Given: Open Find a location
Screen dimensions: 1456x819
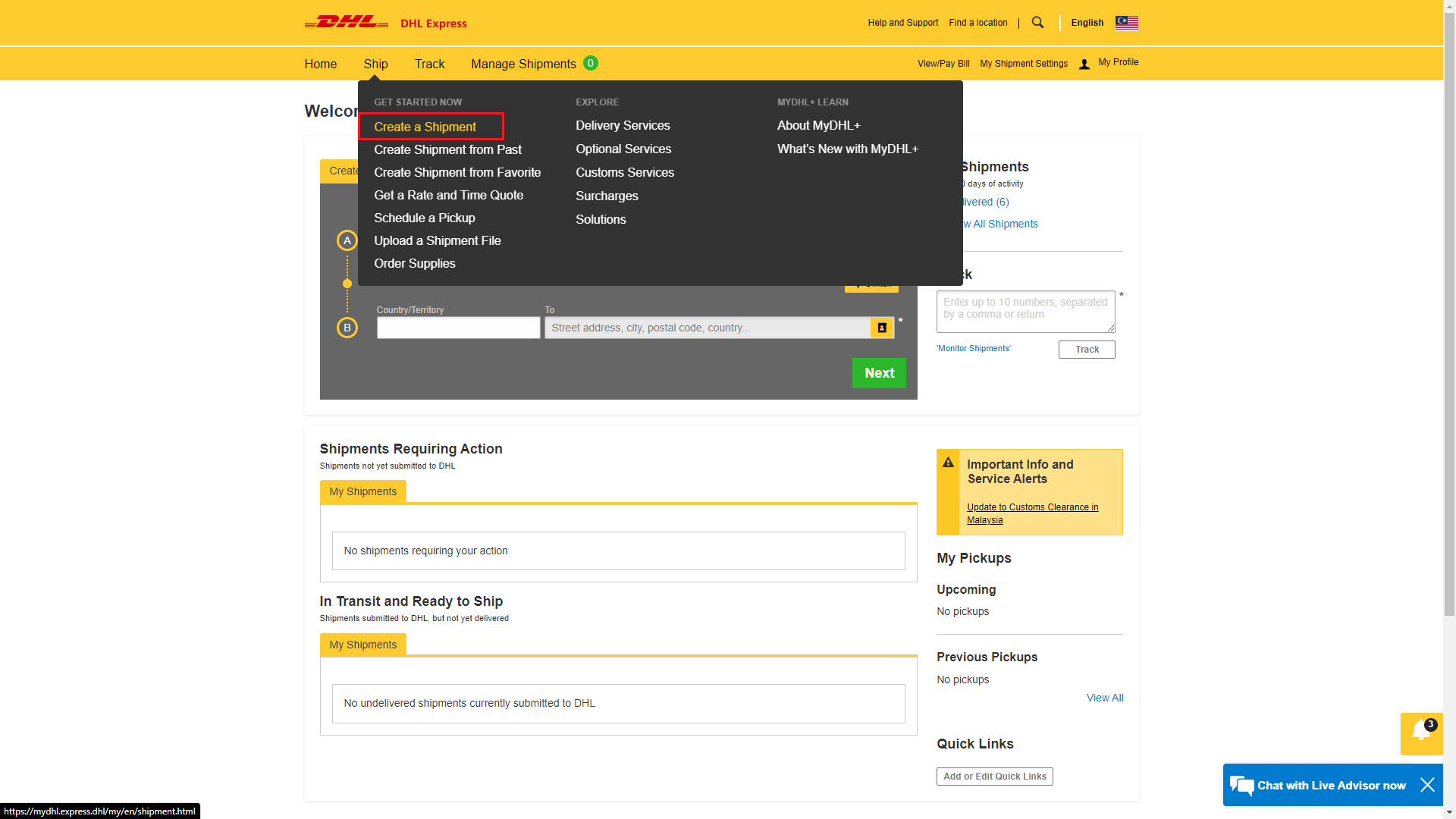Looking at the screenshot, I should 978,23.
